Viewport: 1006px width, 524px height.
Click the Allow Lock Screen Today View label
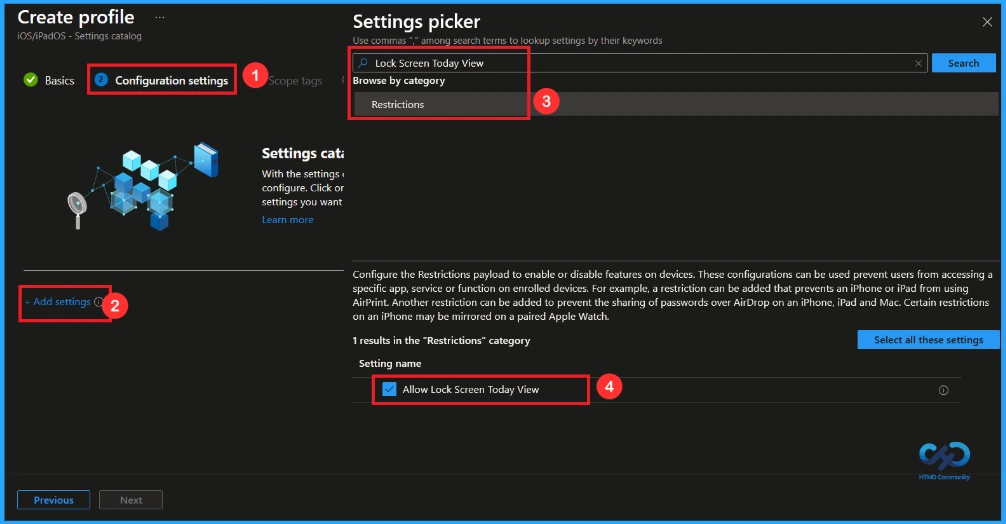470,389
